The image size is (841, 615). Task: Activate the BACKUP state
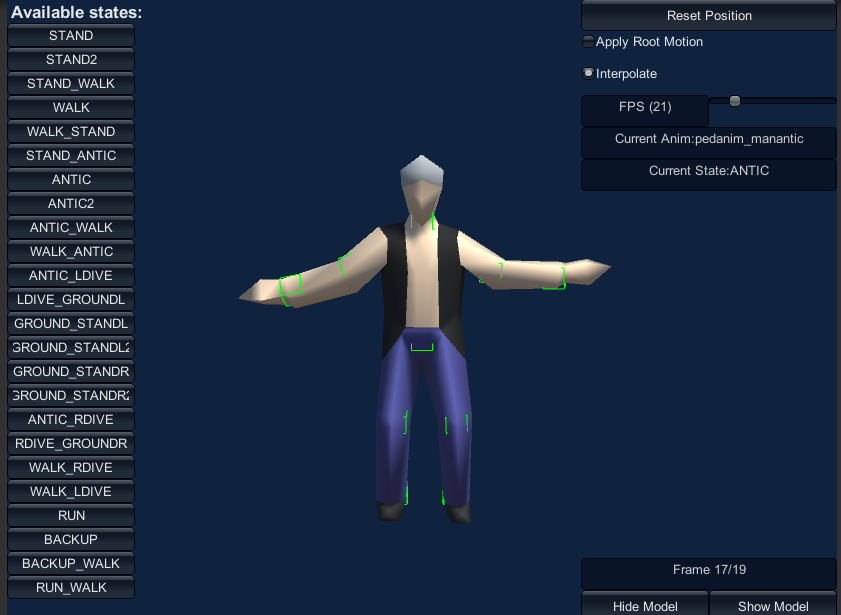[71, 540]
